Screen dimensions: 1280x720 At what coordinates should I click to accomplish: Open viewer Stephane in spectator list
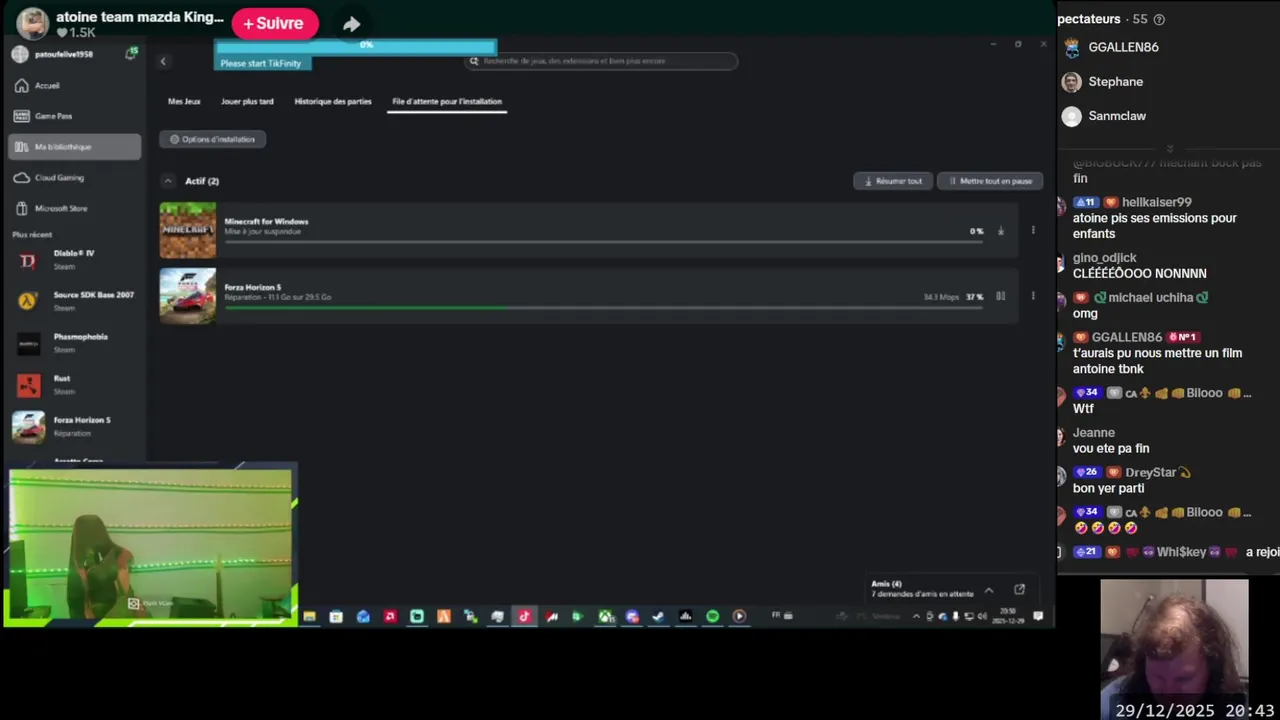pyautogui.click(x=1116, y=82)
